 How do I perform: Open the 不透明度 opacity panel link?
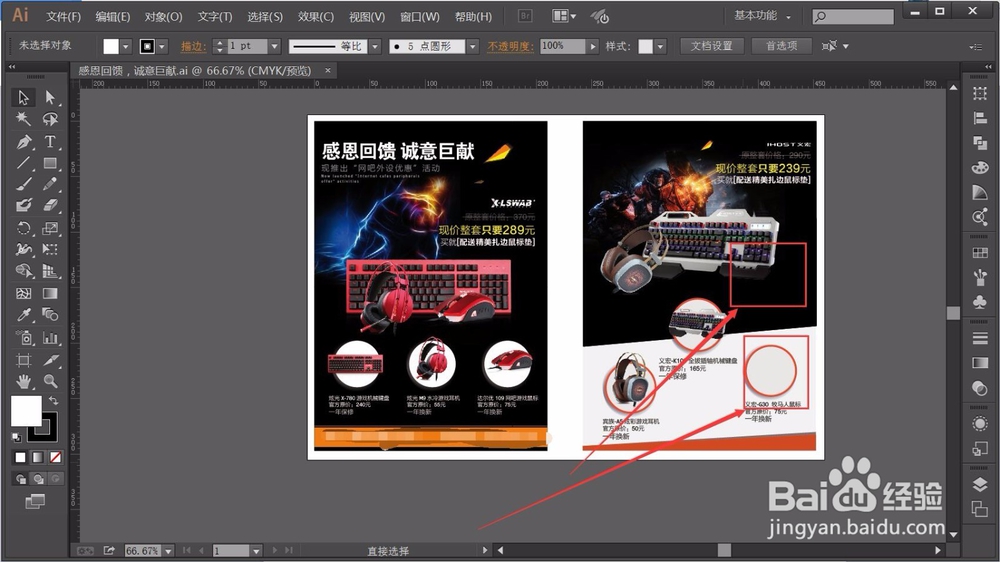tap(510, 46)
